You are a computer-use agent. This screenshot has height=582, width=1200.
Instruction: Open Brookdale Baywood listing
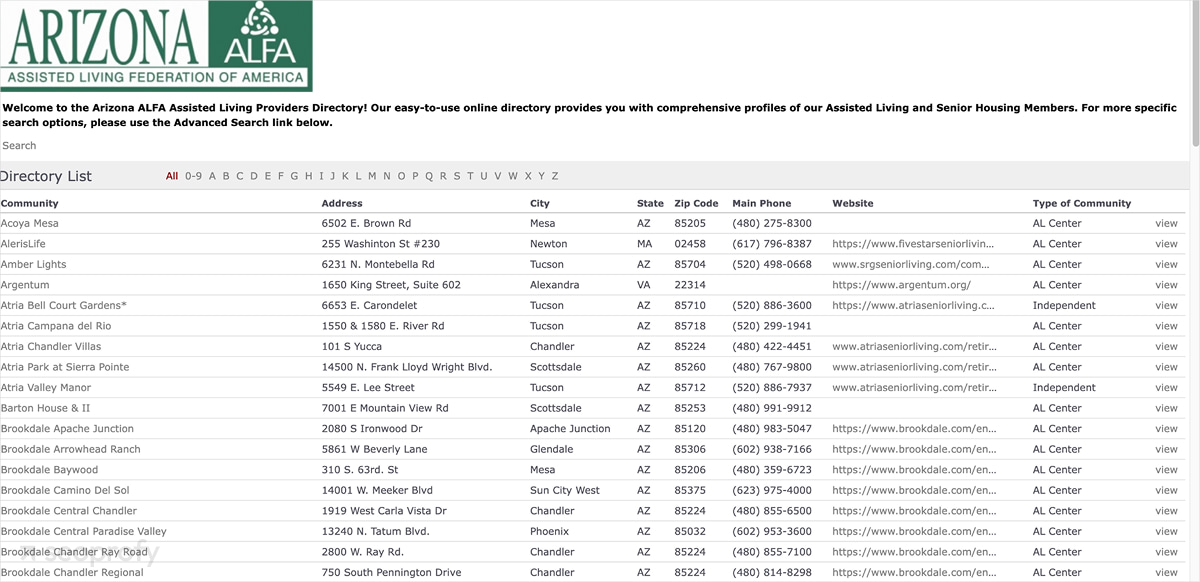pyautogui.click(x=50, y=469)
